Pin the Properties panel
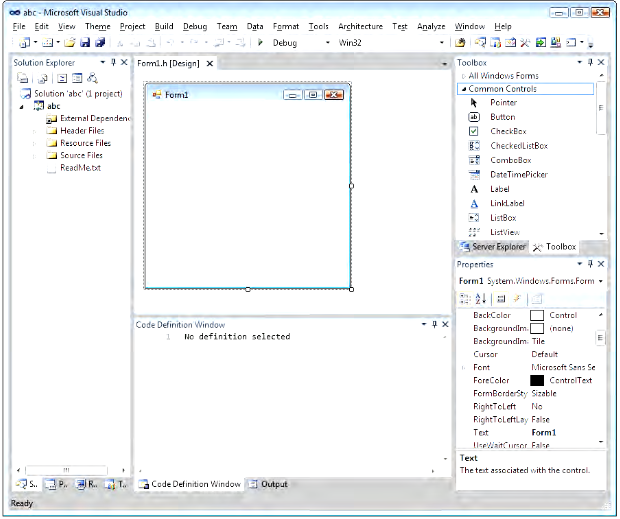Image resolution: width=620 pixels, height=519 pixels. click(x=590, y=264)
